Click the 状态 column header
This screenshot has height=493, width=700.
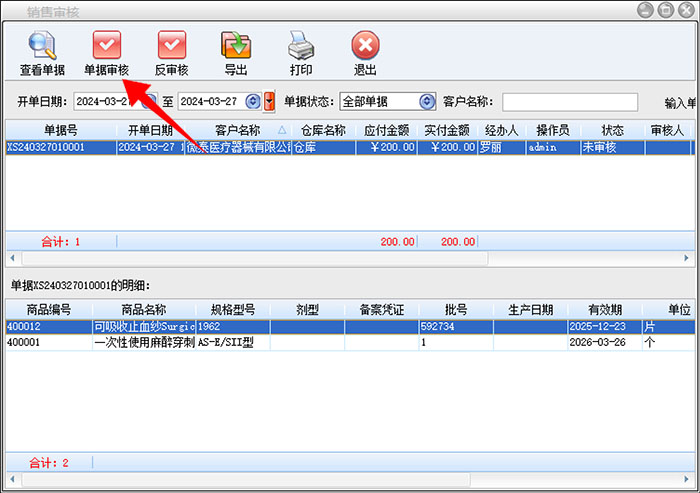coord(612,130)
